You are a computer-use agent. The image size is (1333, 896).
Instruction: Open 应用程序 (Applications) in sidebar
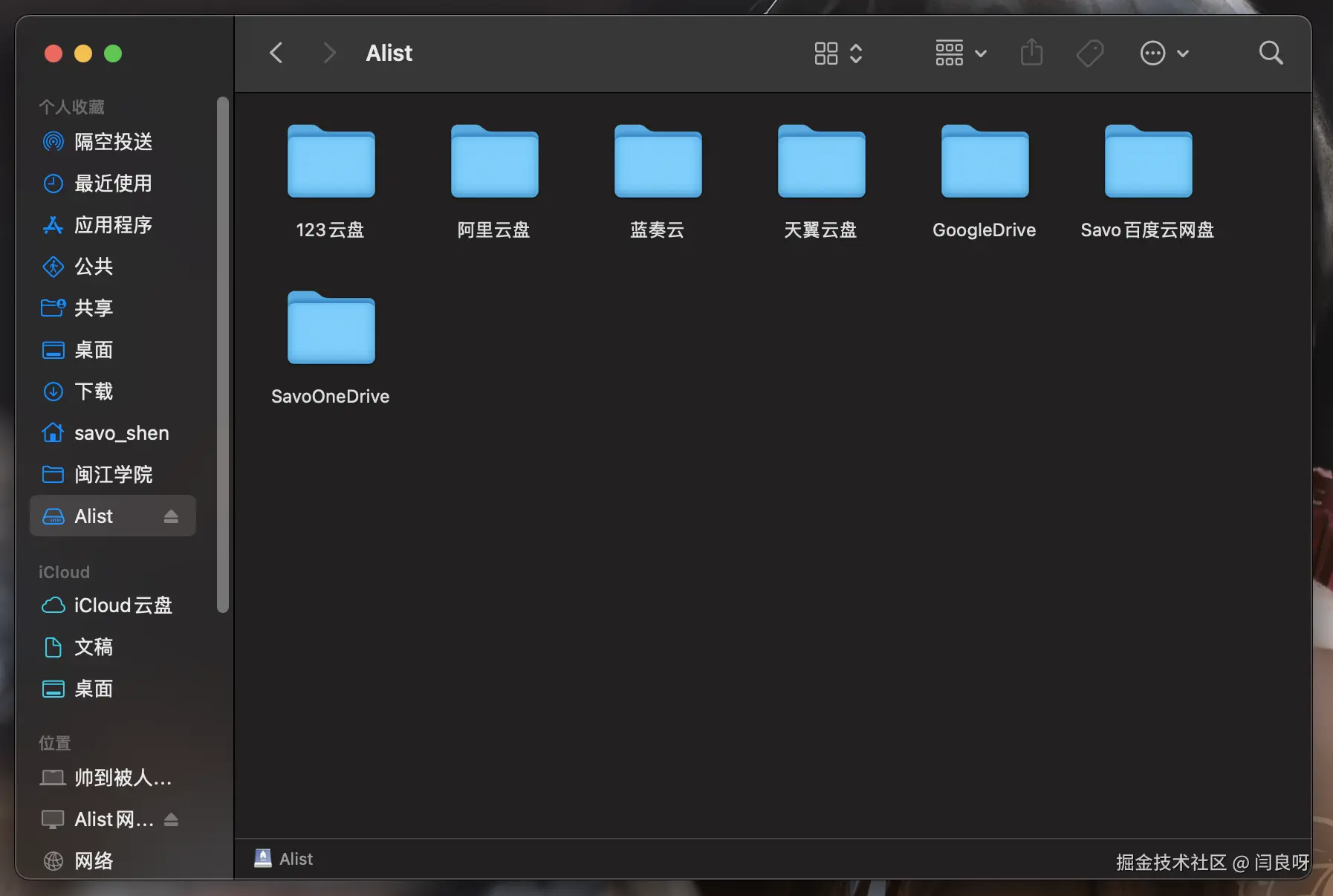tap(113, 225)
